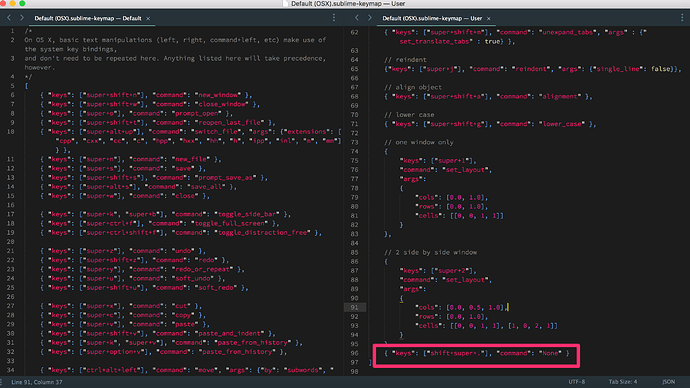690x388 pixels.
Task: Click the "*/" comment end on line 4
Action: [x=28, y=77]
